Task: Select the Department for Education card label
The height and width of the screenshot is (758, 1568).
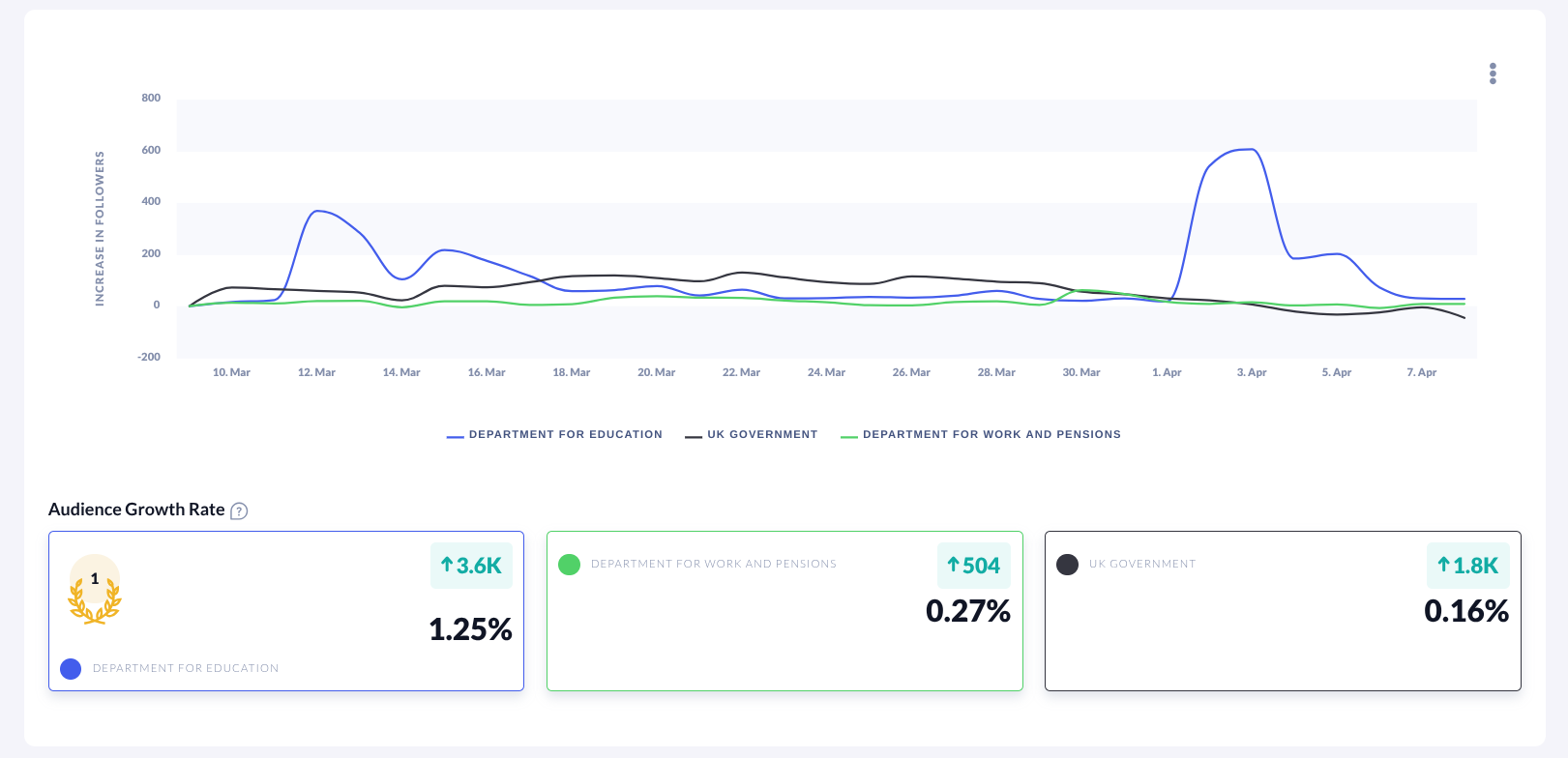Action: [186, 669]
